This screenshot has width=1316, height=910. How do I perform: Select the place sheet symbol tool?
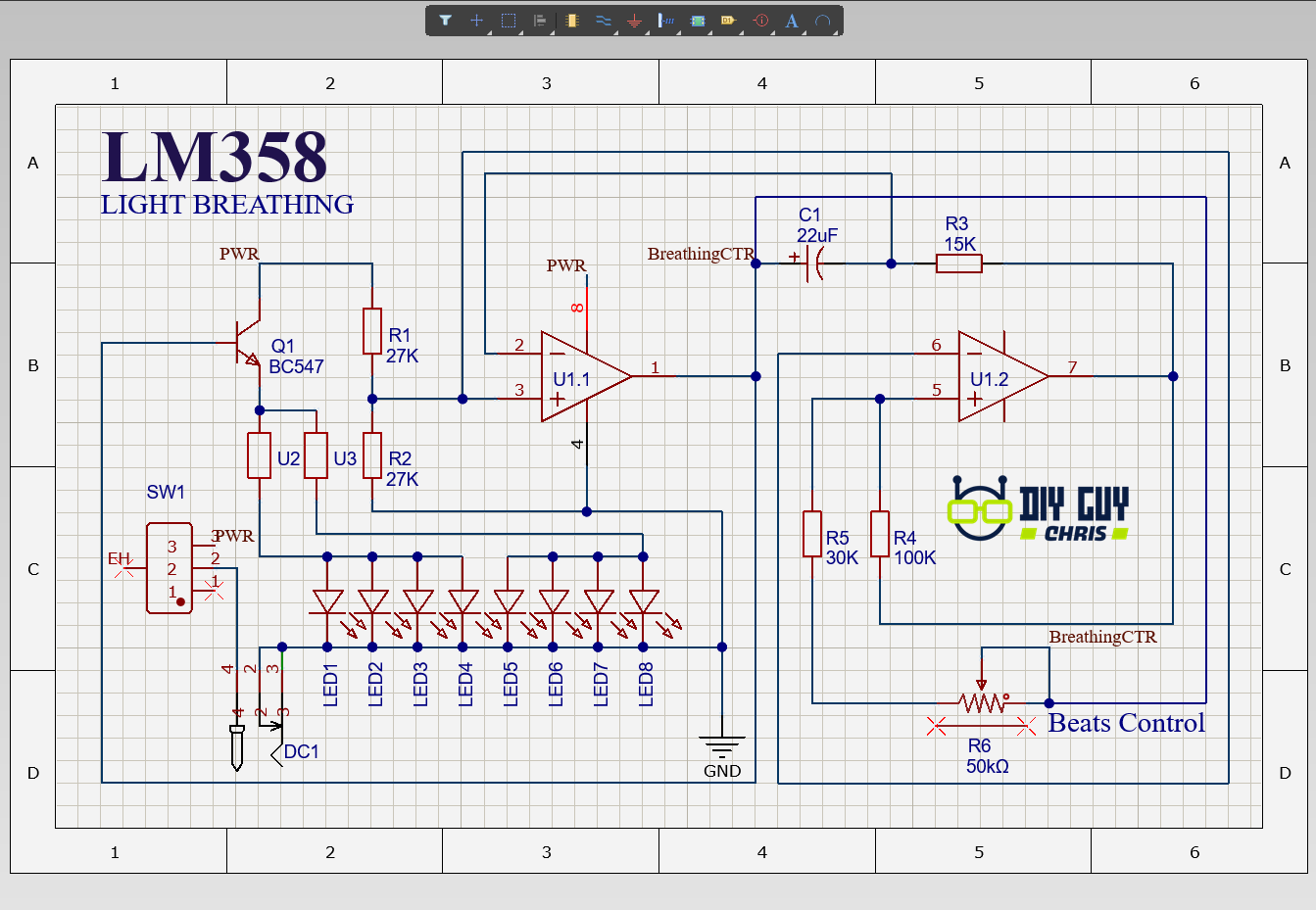coord(697,20)
